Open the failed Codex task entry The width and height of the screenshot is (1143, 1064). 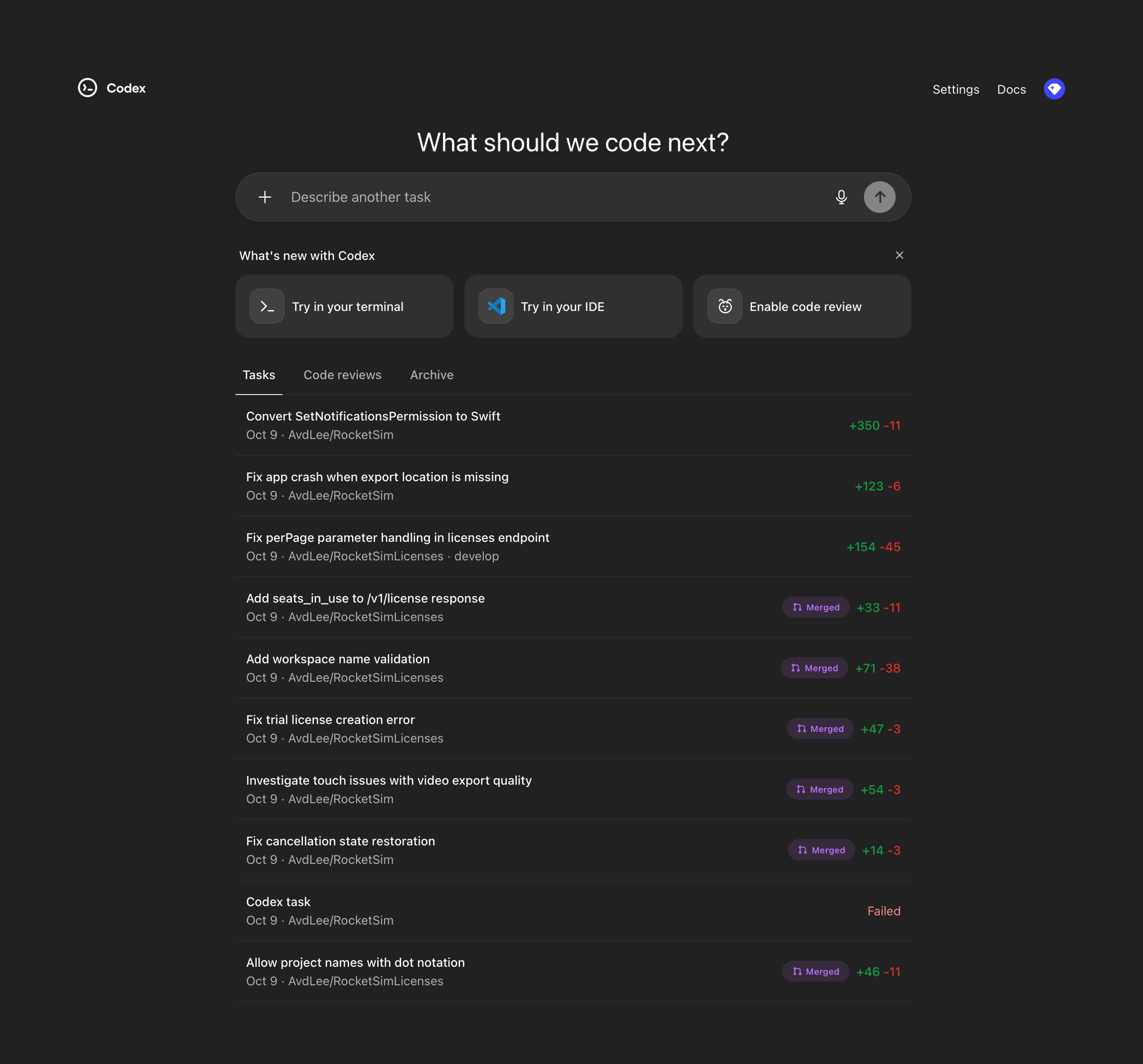pyautogui.click(x=278, y=902)
